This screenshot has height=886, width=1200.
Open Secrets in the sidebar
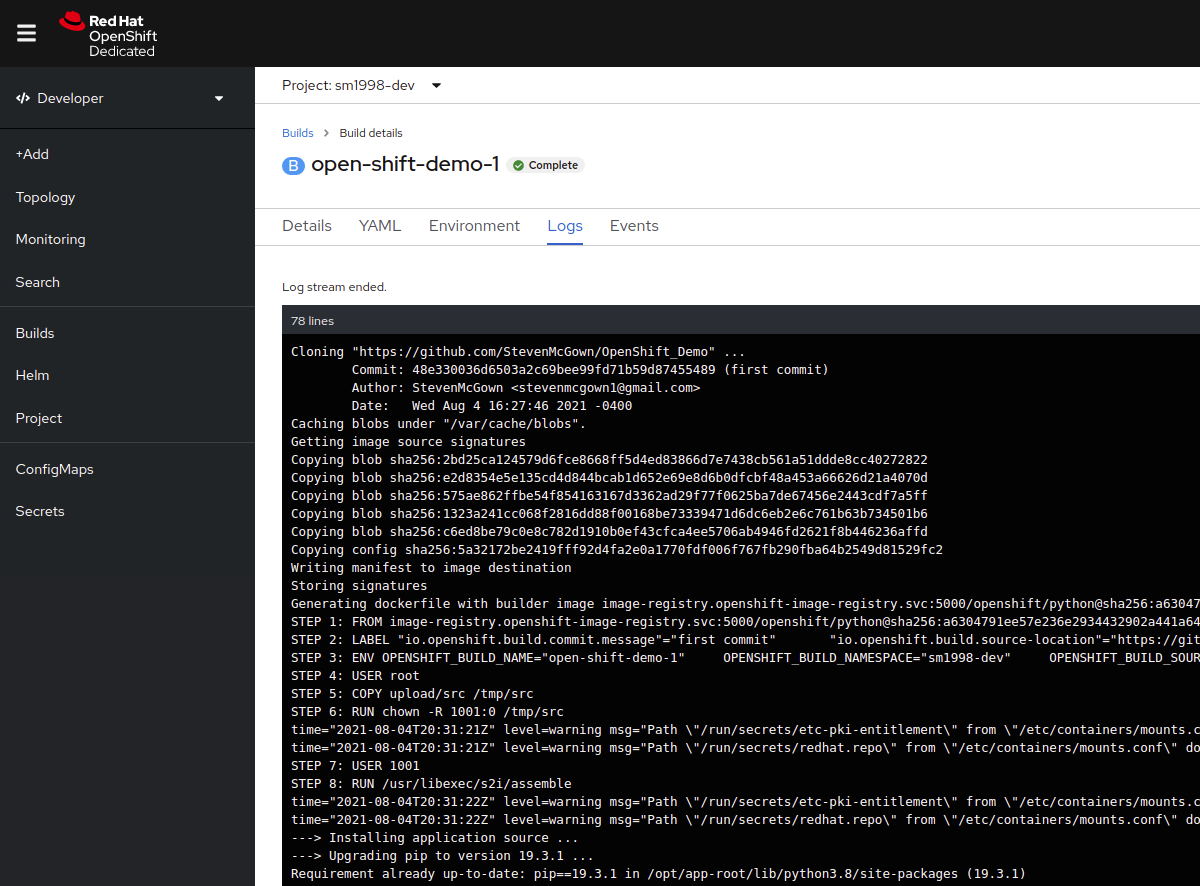pyautogui.click(x=40, y=511)
